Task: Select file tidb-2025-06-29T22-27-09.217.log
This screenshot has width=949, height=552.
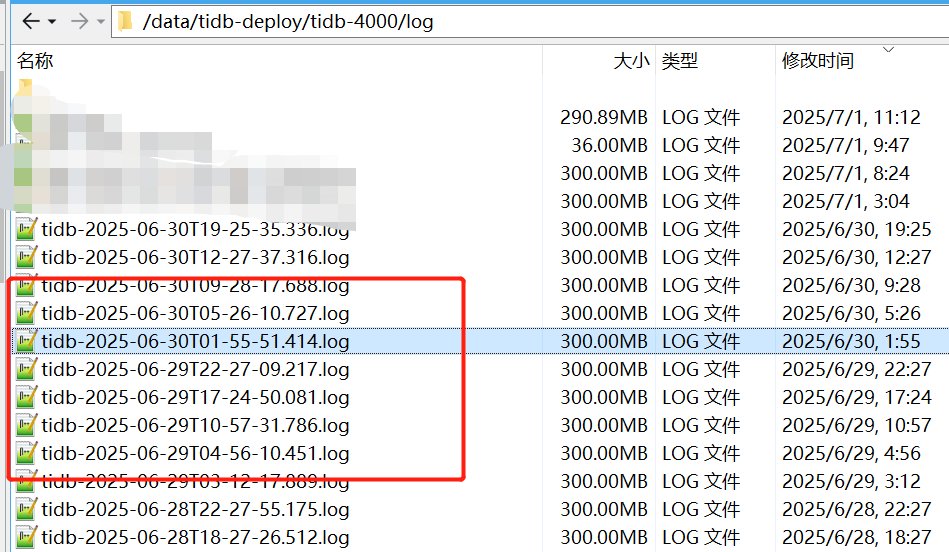Action: (195, 369)
